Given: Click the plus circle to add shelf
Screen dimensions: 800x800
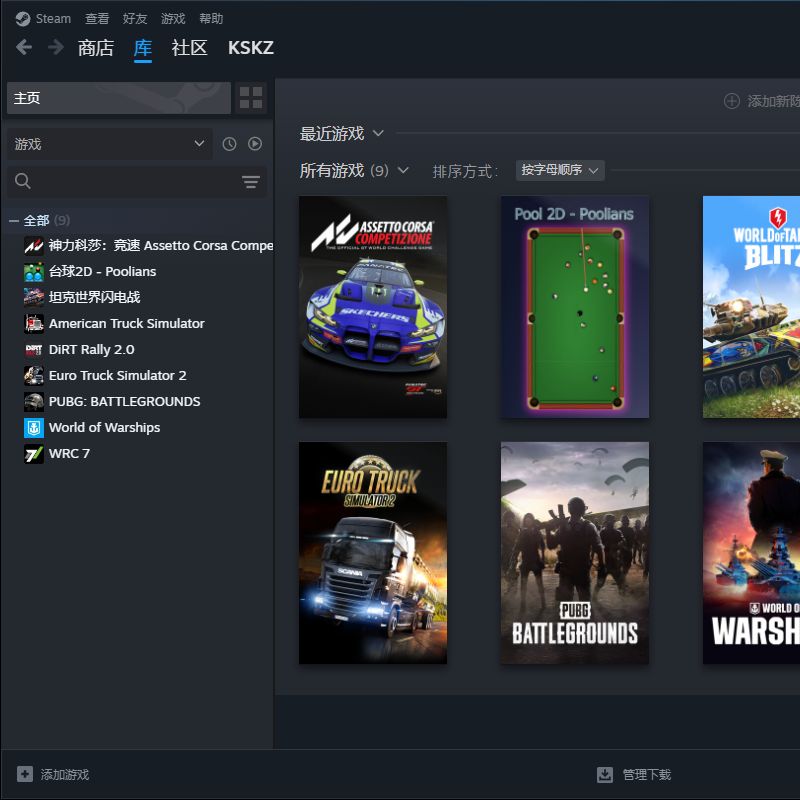Looking at the screenshot, I should (732, 101).
